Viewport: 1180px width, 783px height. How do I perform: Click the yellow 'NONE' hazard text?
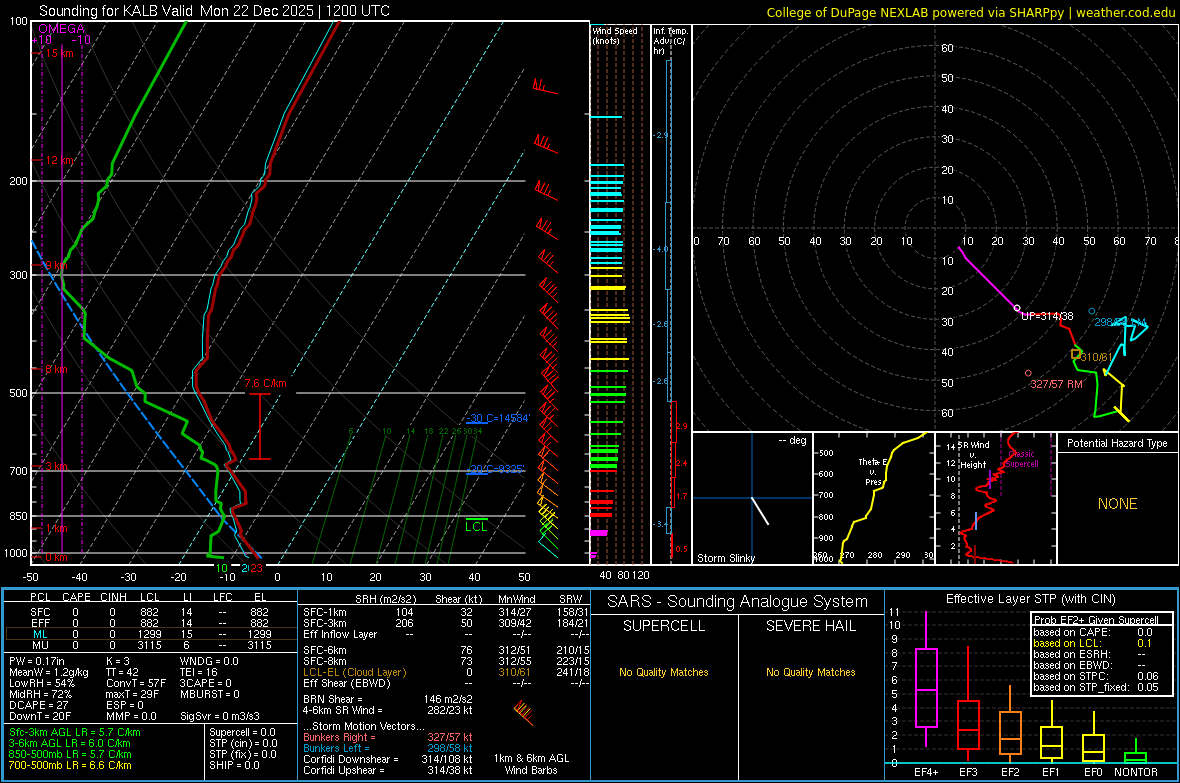tap(1117, 504)
